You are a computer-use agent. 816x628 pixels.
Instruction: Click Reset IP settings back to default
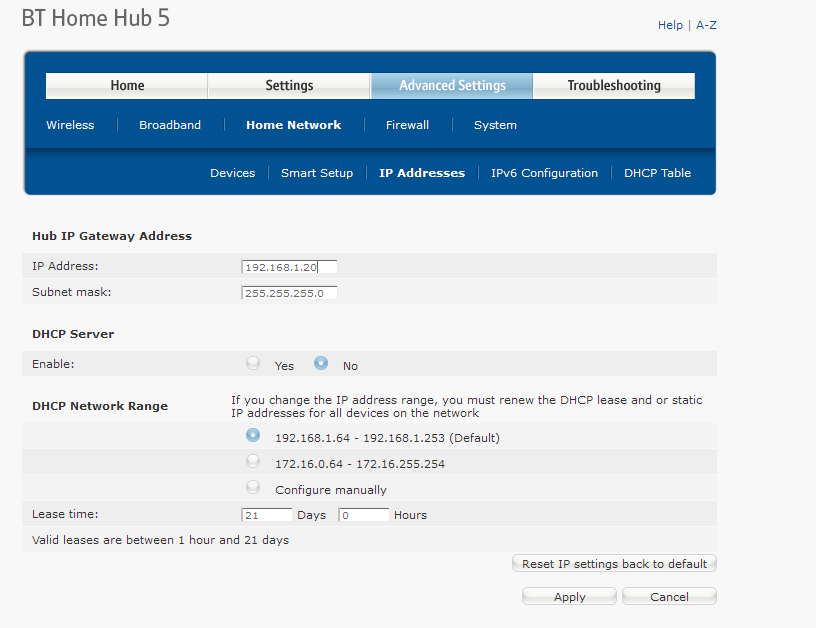614,564
